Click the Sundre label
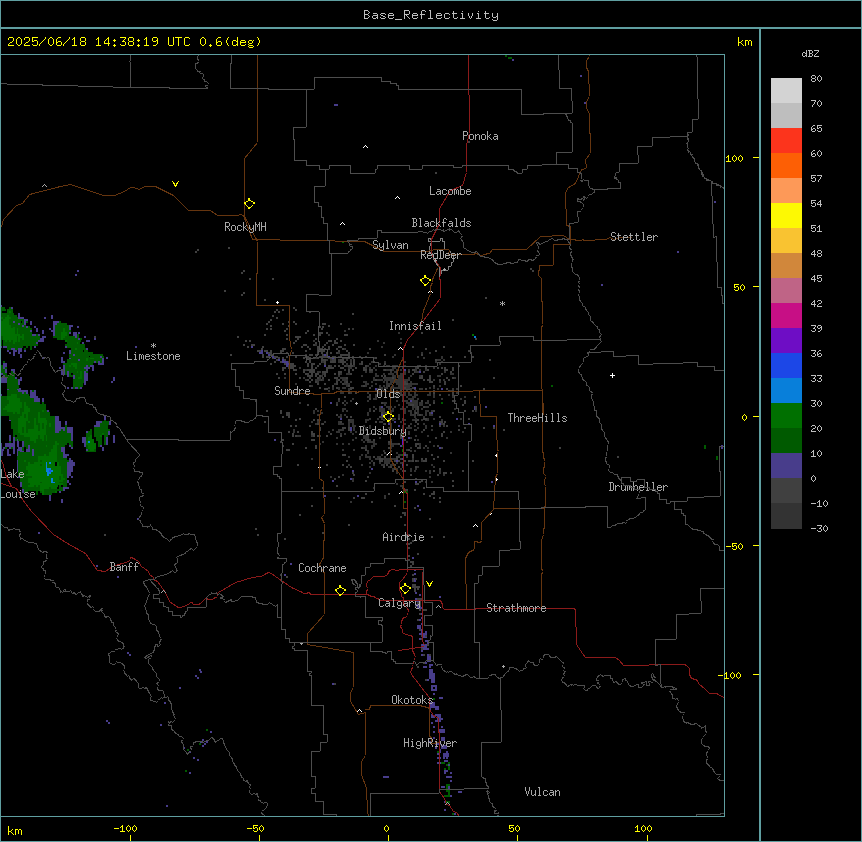This screenshot has width=862, height=842. click(x=292, y=391)
